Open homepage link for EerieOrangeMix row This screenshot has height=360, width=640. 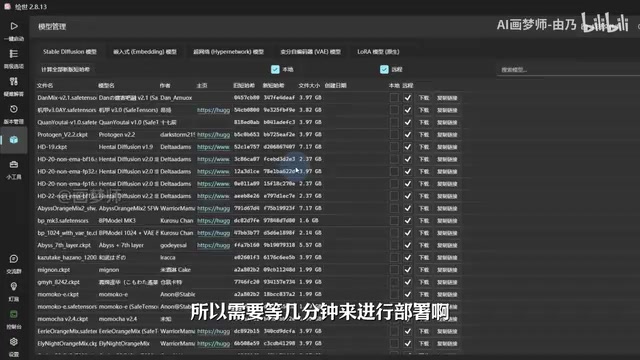(213, 331)
